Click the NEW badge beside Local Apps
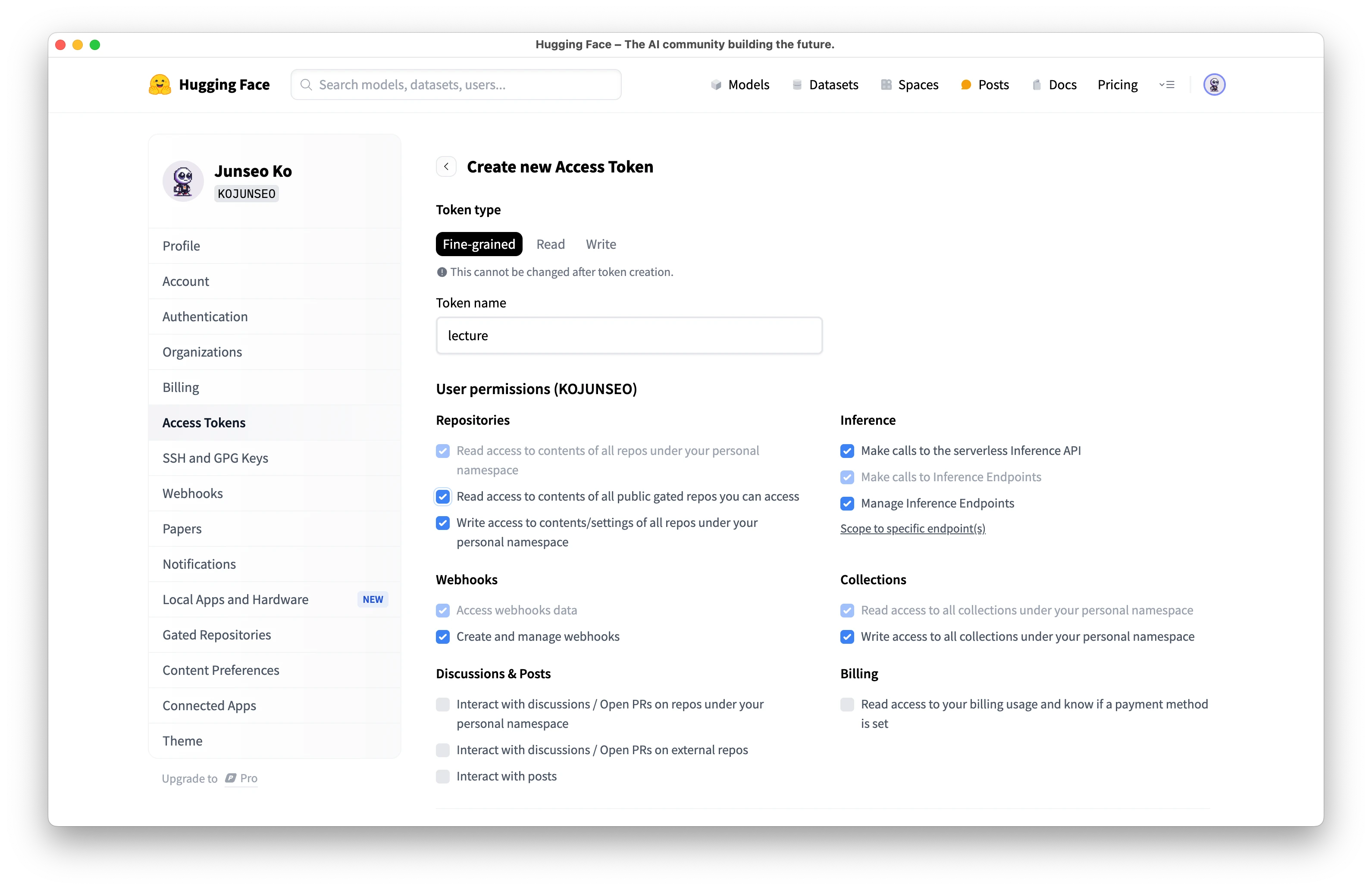Viewport: 1372px width, 890px height. click(x=373, y=599)
